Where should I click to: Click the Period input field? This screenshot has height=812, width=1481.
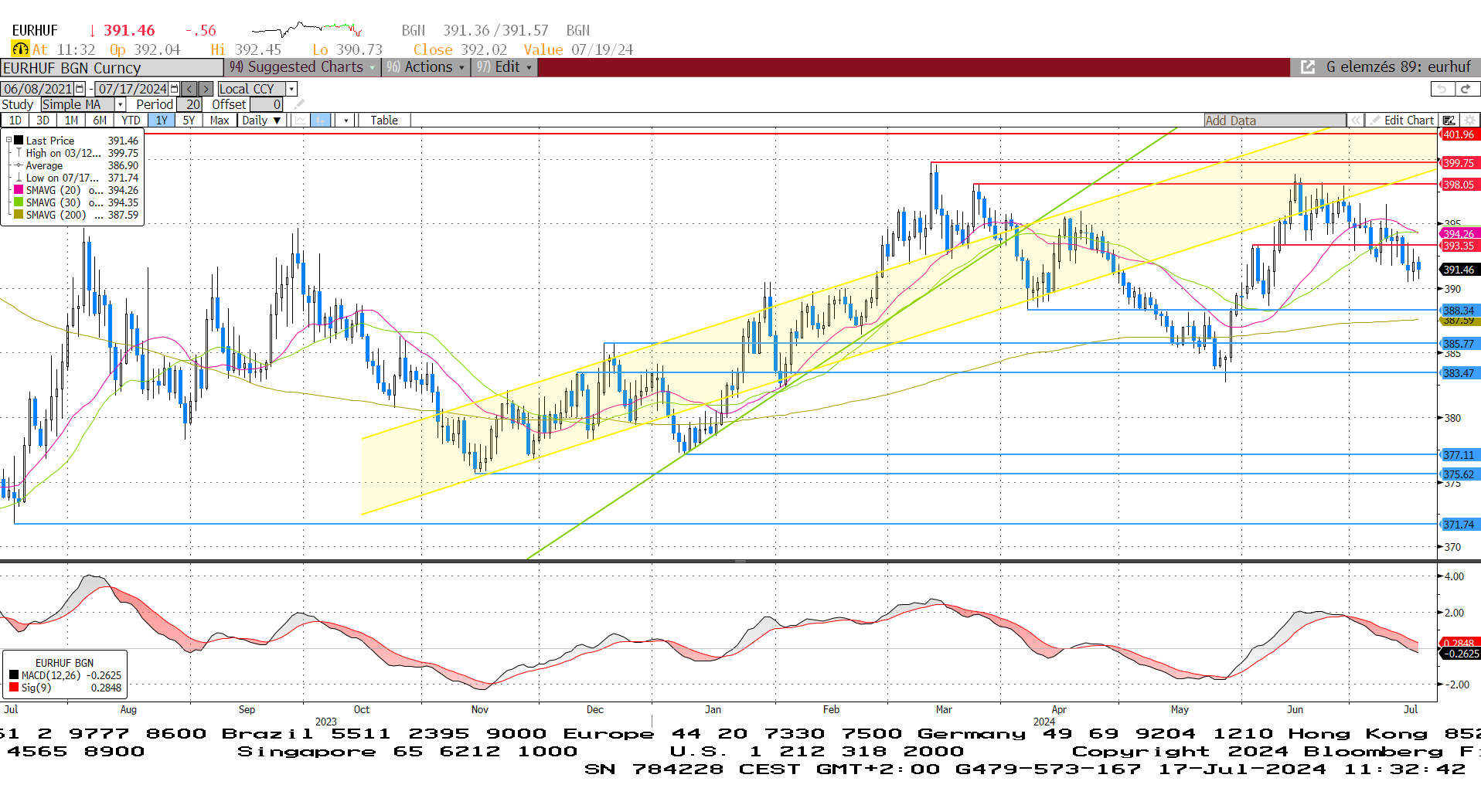click(x=189, y=104)
